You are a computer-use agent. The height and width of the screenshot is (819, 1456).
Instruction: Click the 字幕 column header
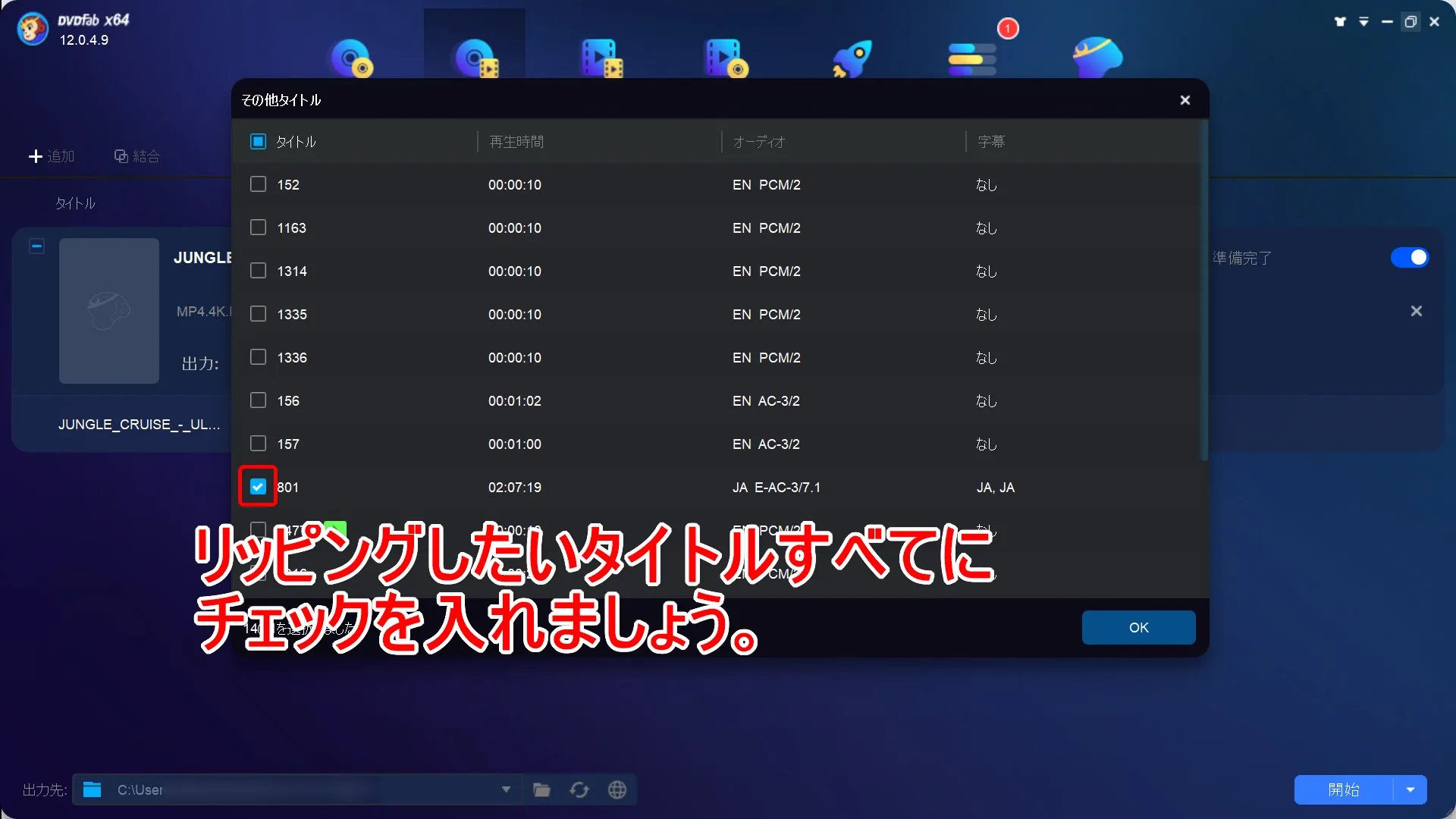[991, 142]
